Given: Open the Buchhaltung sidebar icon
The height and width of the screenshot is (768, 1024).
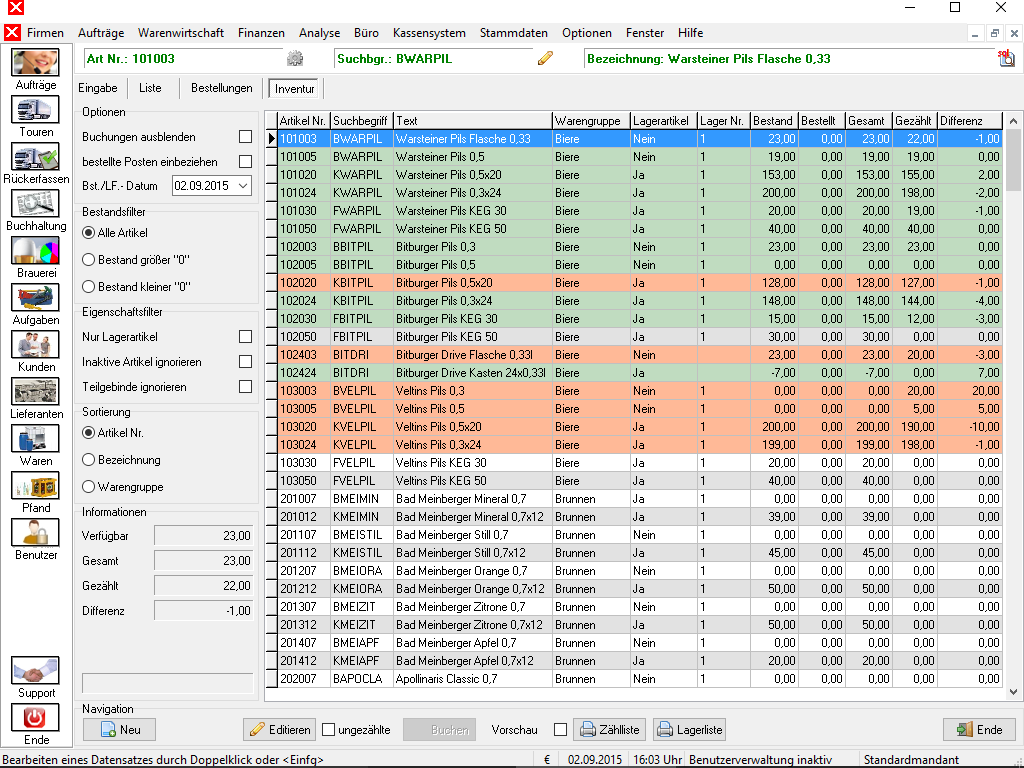Looking at the screenshot, I should pyautogui.click(x=35, y=204).
